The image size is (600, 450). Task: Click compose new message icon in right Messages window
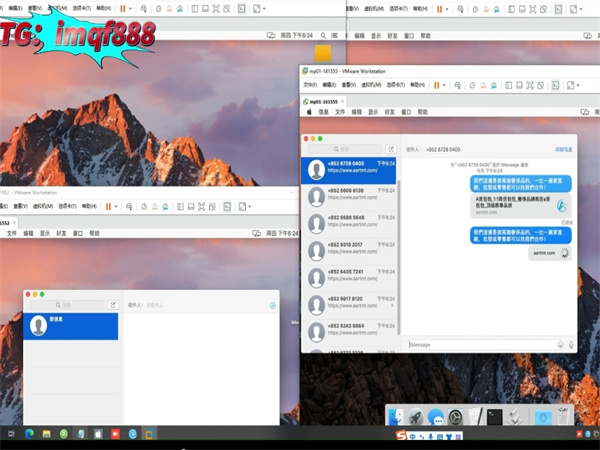click(391, 149)
